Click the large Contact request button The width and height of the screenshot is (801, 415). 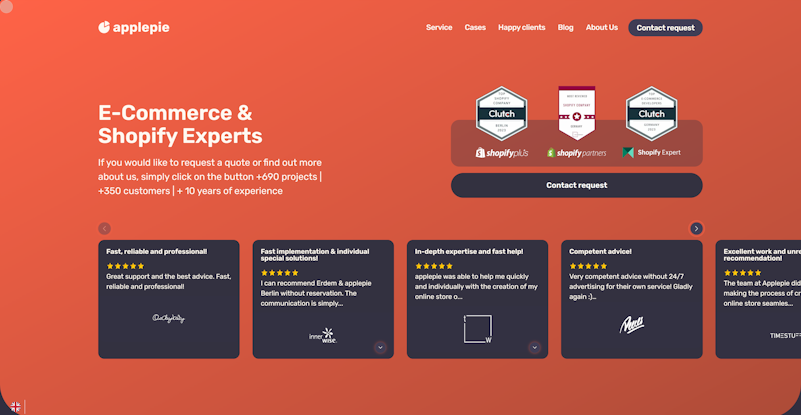tap(576, 185)
